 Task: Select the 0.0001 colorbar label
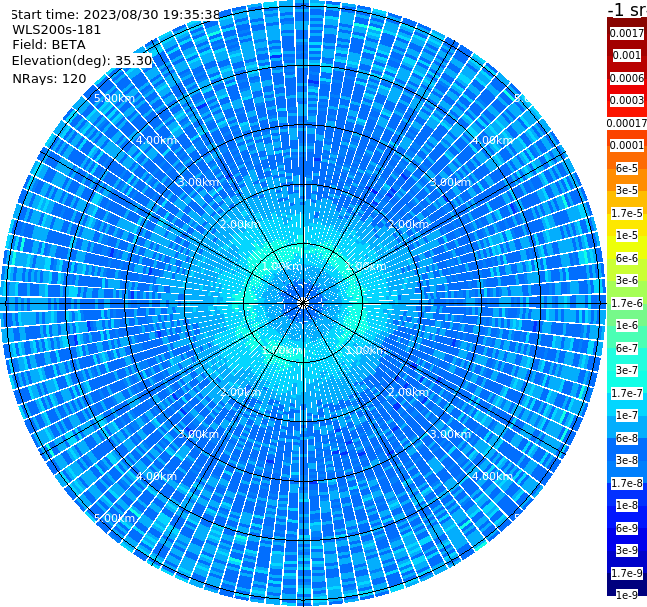(627, 145)
